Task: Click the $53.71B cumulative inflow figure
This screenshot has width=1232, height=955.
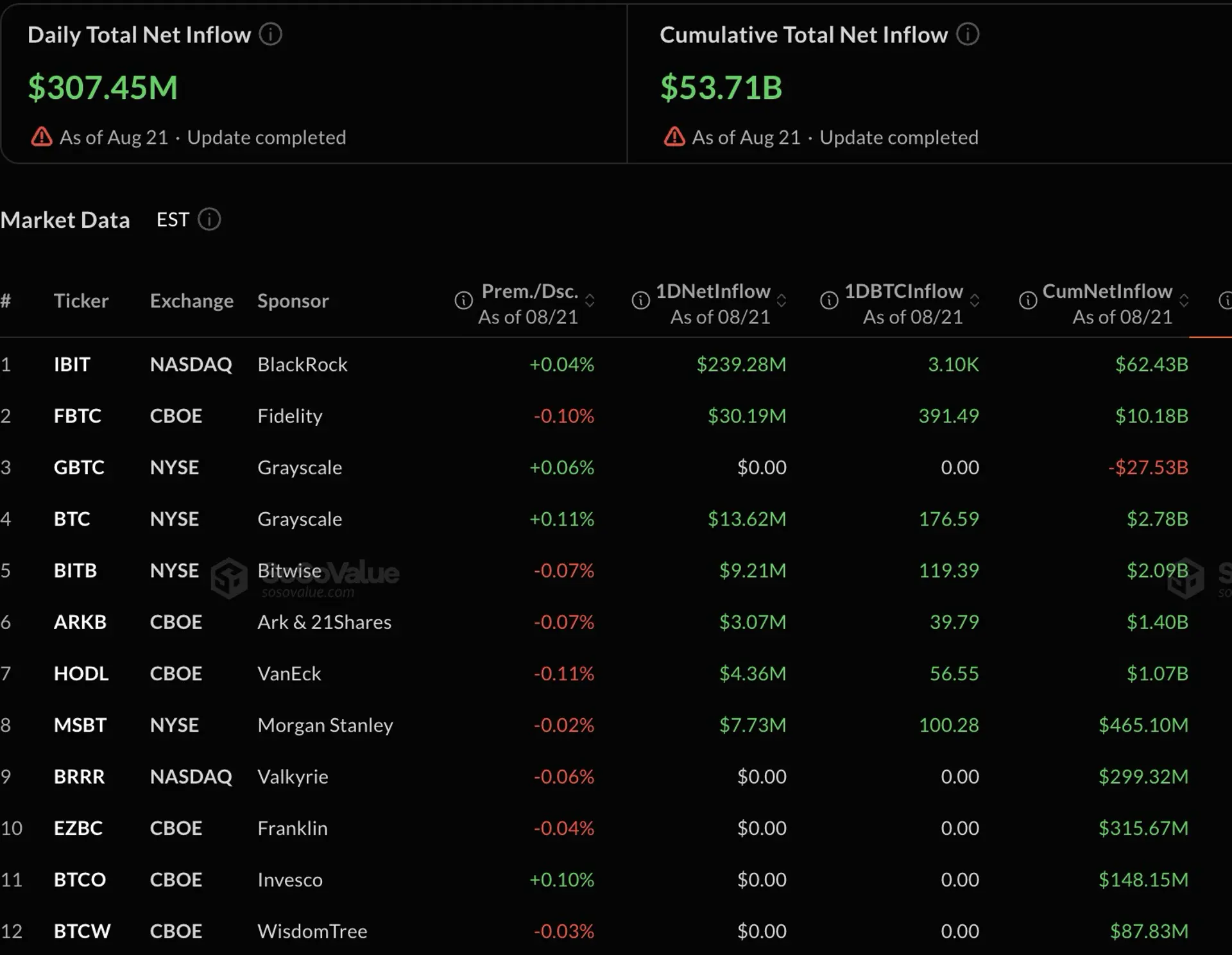Action: 721,87
